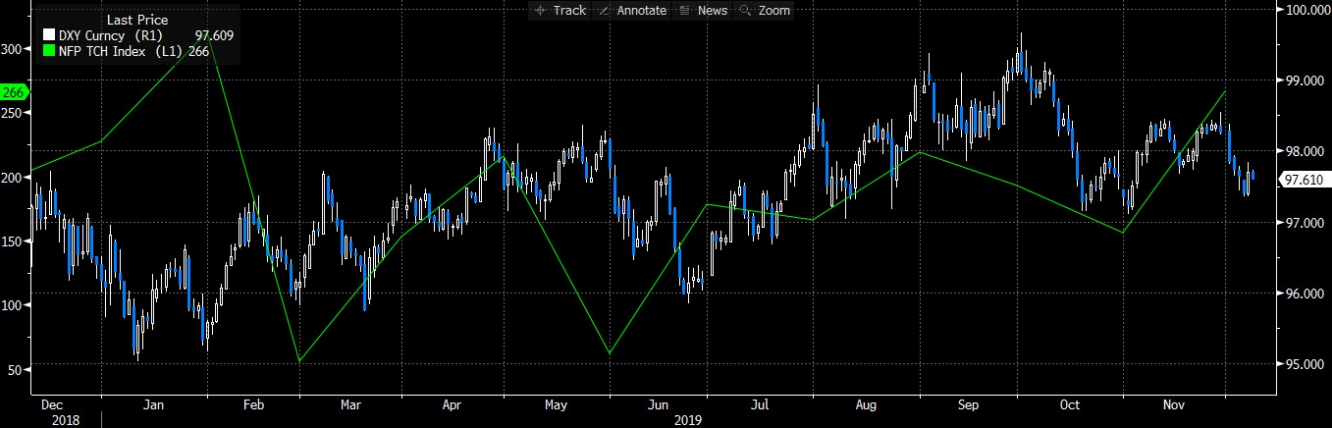Viewport: 1332px width, 428px height.
Task: Enable Track mode via its label
Action: [569, 10]
